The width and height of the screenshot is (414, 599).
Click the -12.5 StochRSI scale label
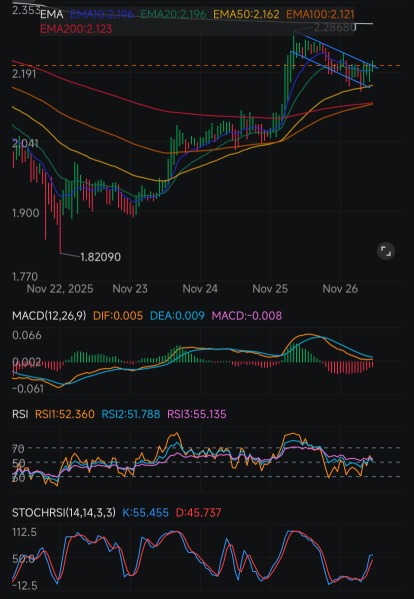point(25,585)
